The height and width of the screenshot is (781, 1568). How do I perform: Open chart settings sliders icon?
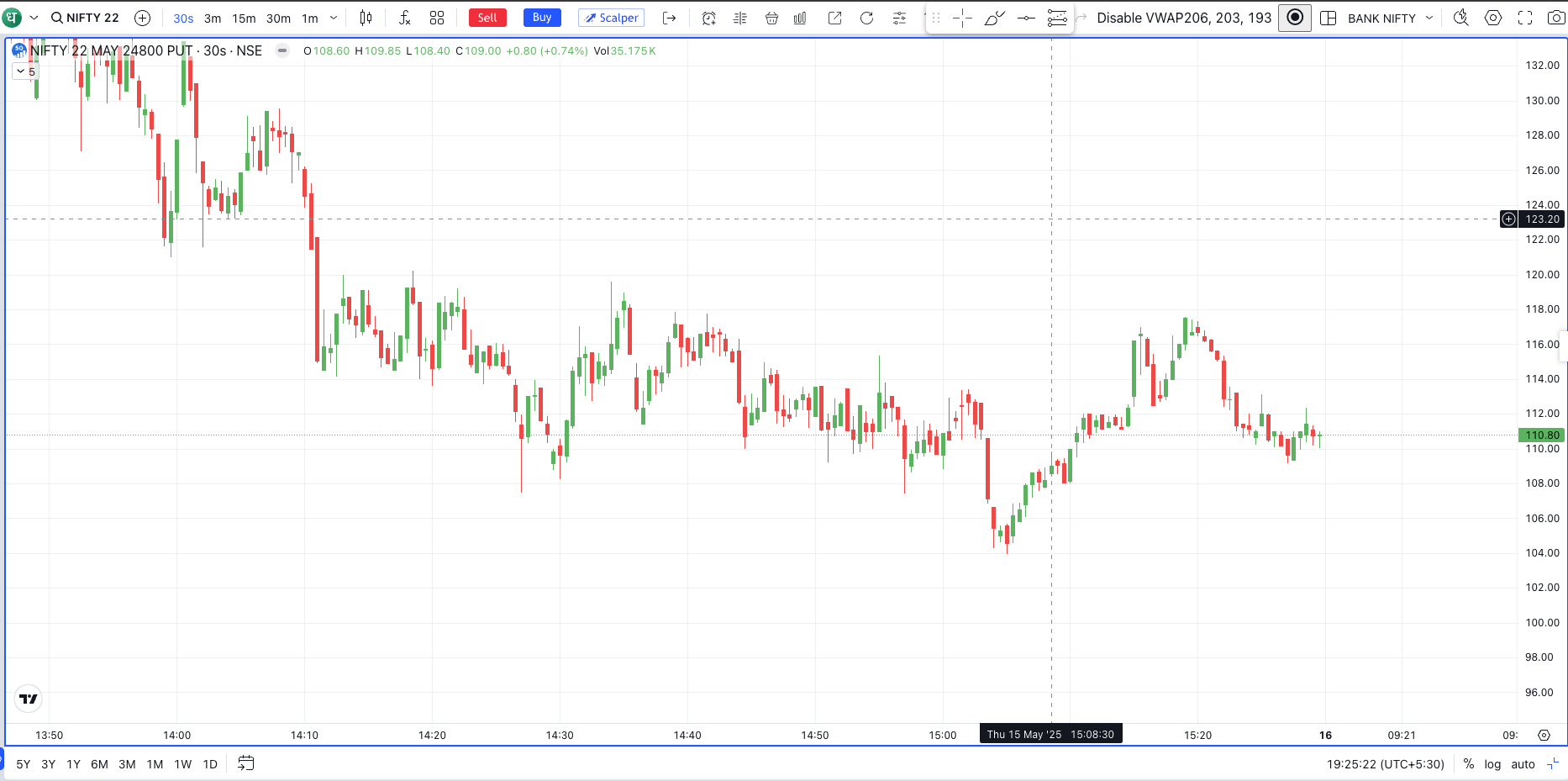coord(899,18)
